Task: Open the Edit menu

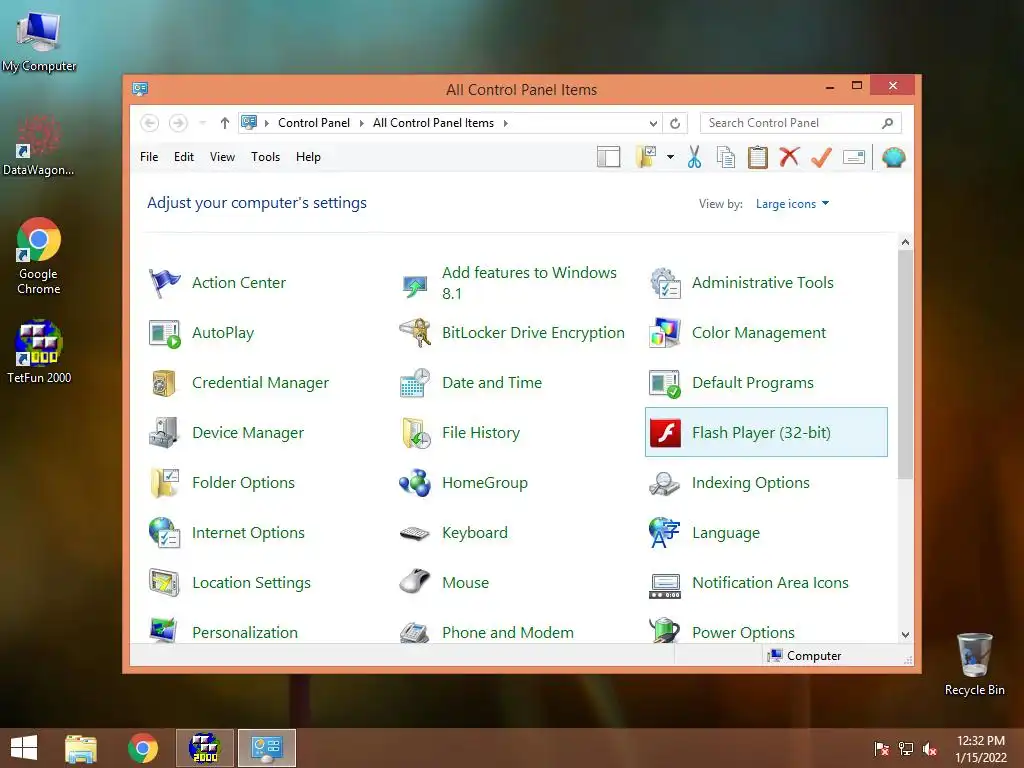Action: (x=184, y=157)
